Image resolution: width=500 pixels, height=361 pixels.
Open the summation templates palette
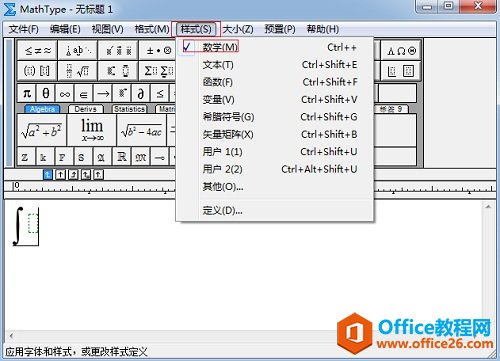click(158, 71)
